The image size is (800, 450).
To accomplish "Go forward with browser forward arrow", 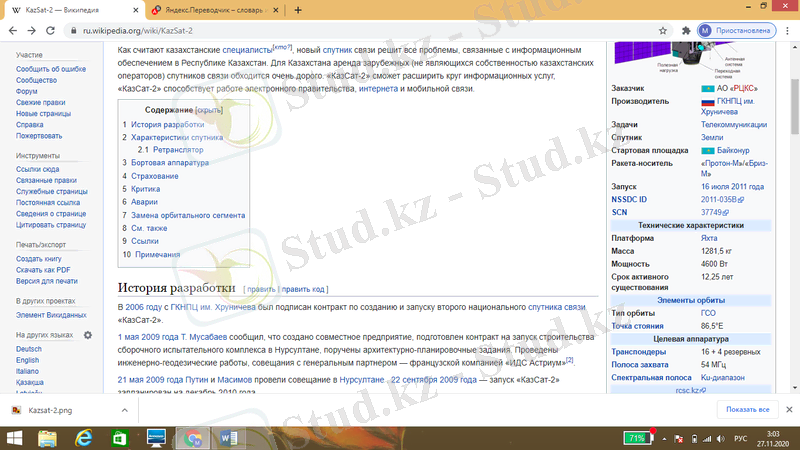I will tap(32, 31).
